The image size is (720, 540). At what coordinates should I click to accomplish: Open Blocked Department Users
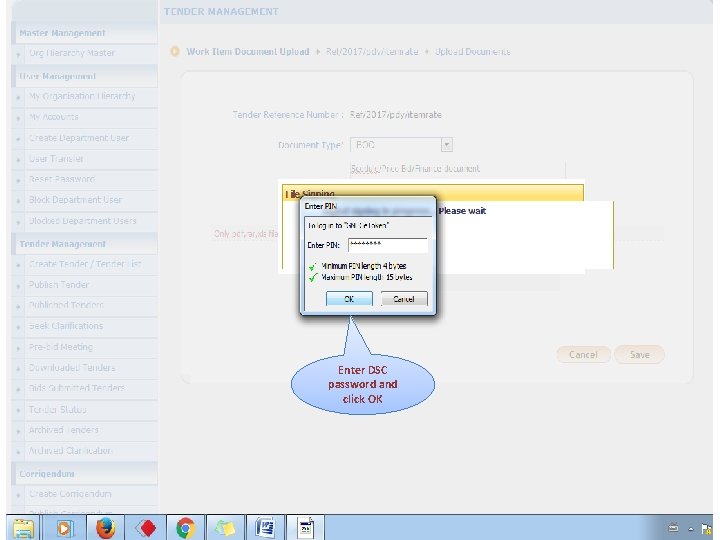[x=83, y=221]
